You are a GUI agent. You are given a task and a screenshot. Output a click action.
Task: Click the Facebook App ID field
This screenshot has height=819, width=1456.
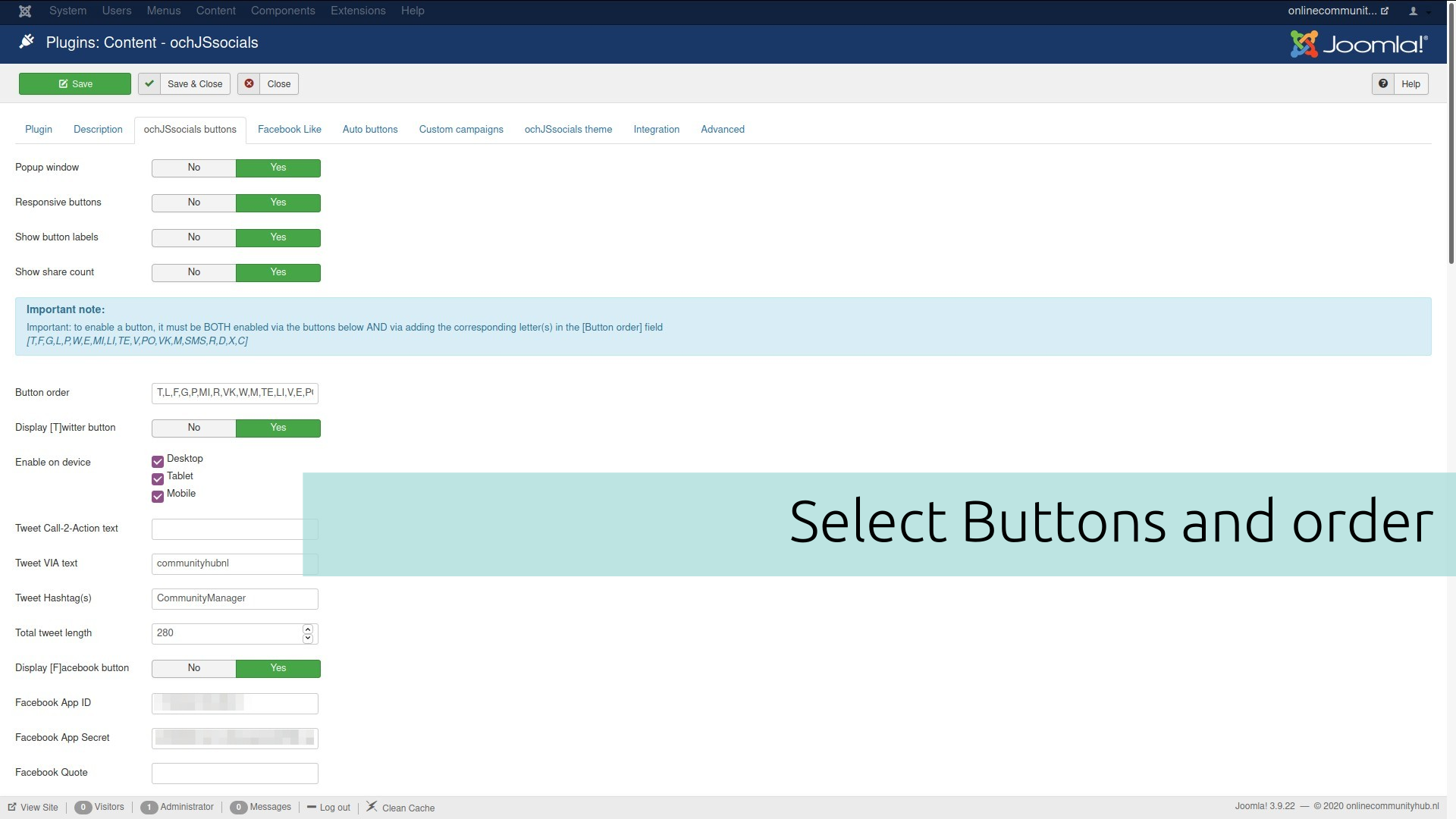(x=235, y=703)
